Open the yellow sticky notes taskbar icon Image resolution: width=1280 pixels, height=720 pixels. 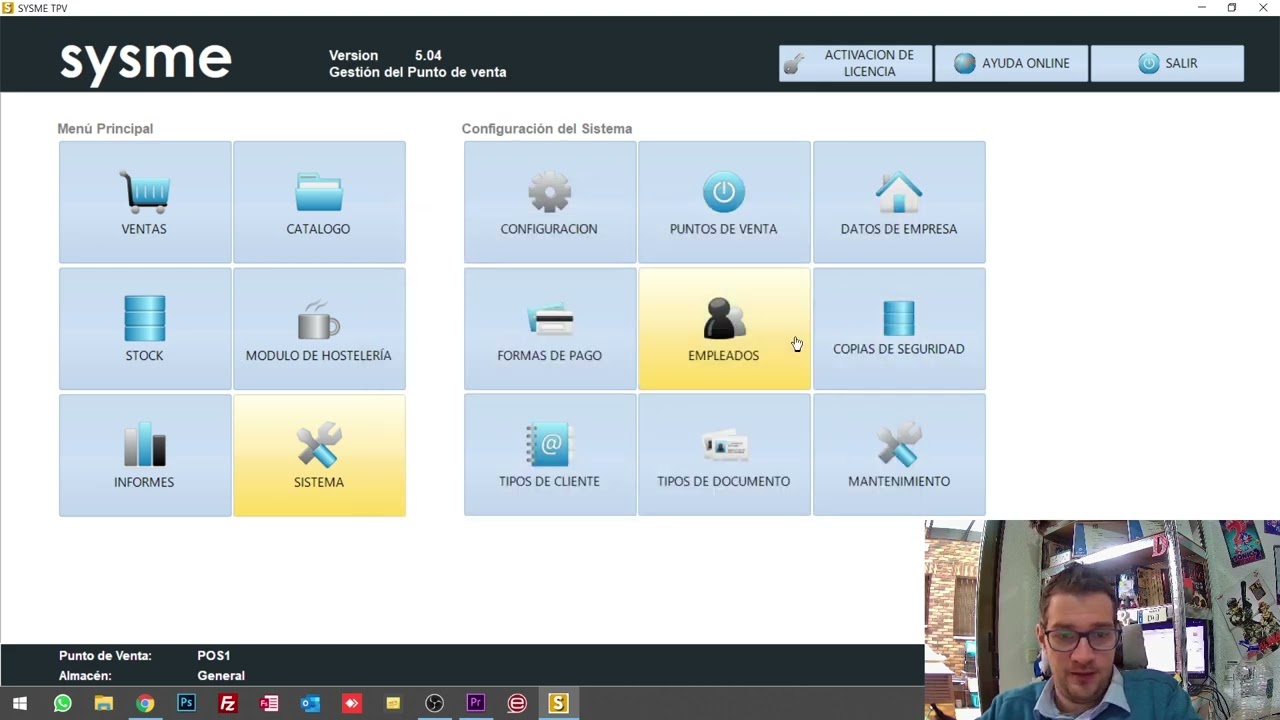(393, 704)
